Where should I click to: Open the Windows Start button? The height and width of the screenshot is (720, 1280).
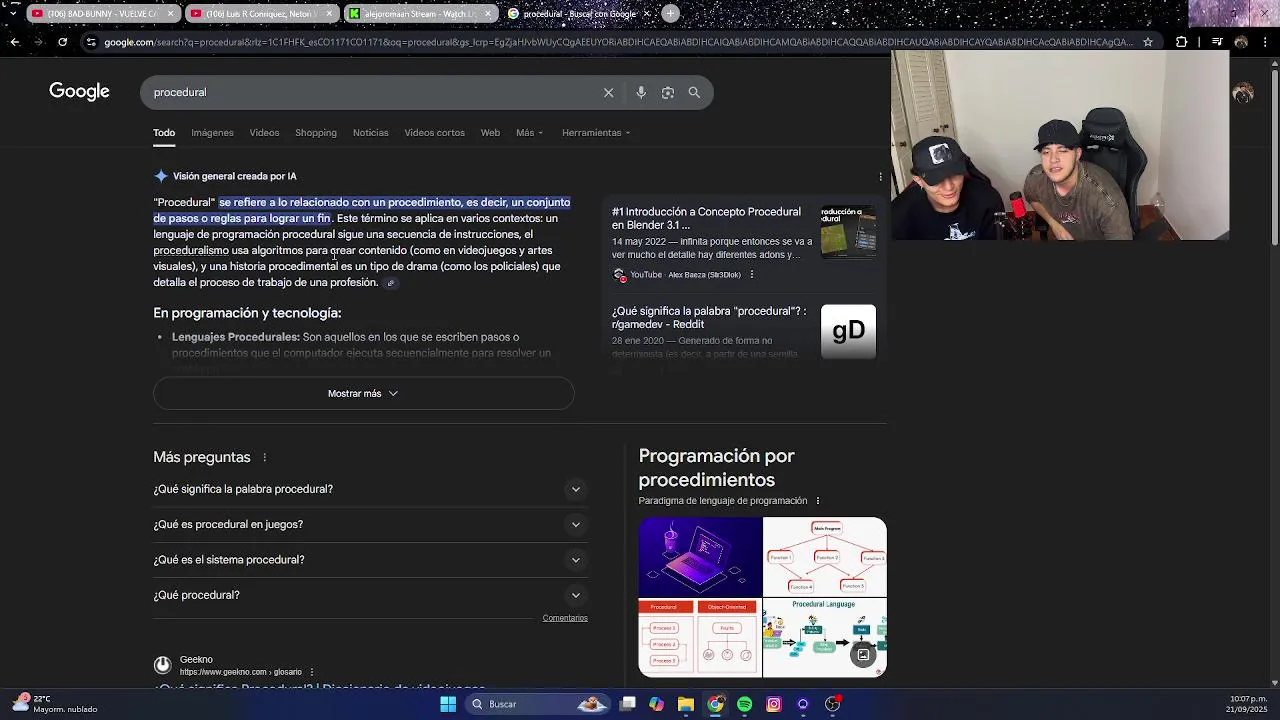[x=448, y=704]
